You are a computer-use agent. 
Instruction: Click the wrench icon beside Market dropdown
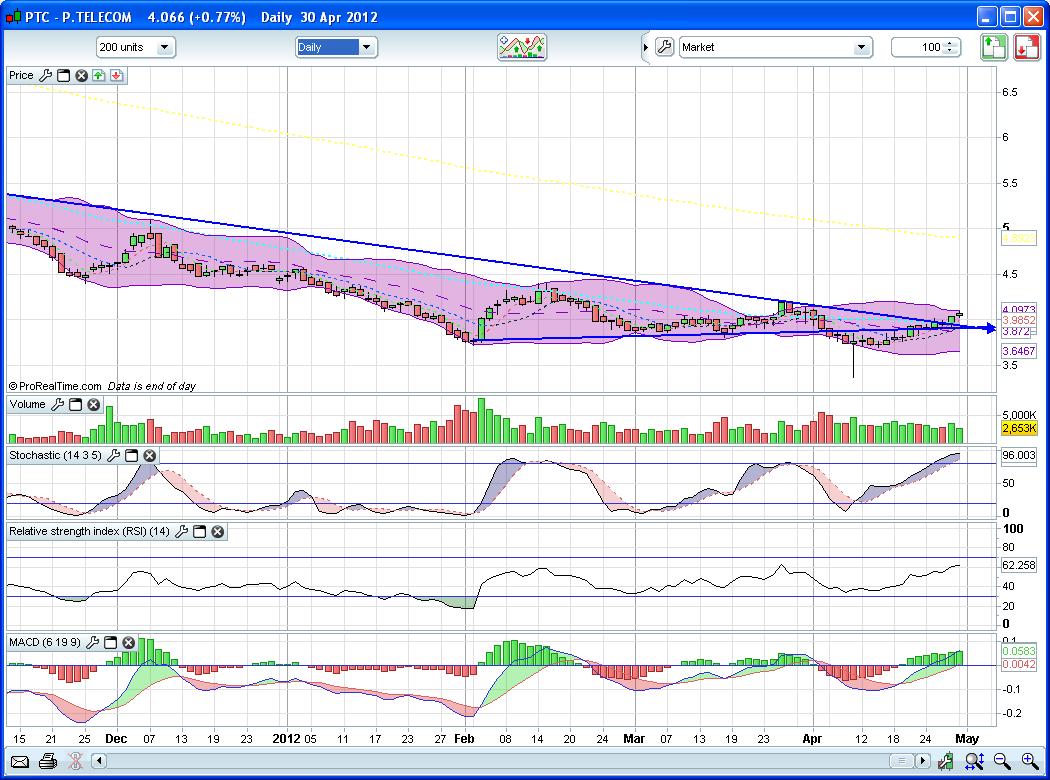pos(664,47)
